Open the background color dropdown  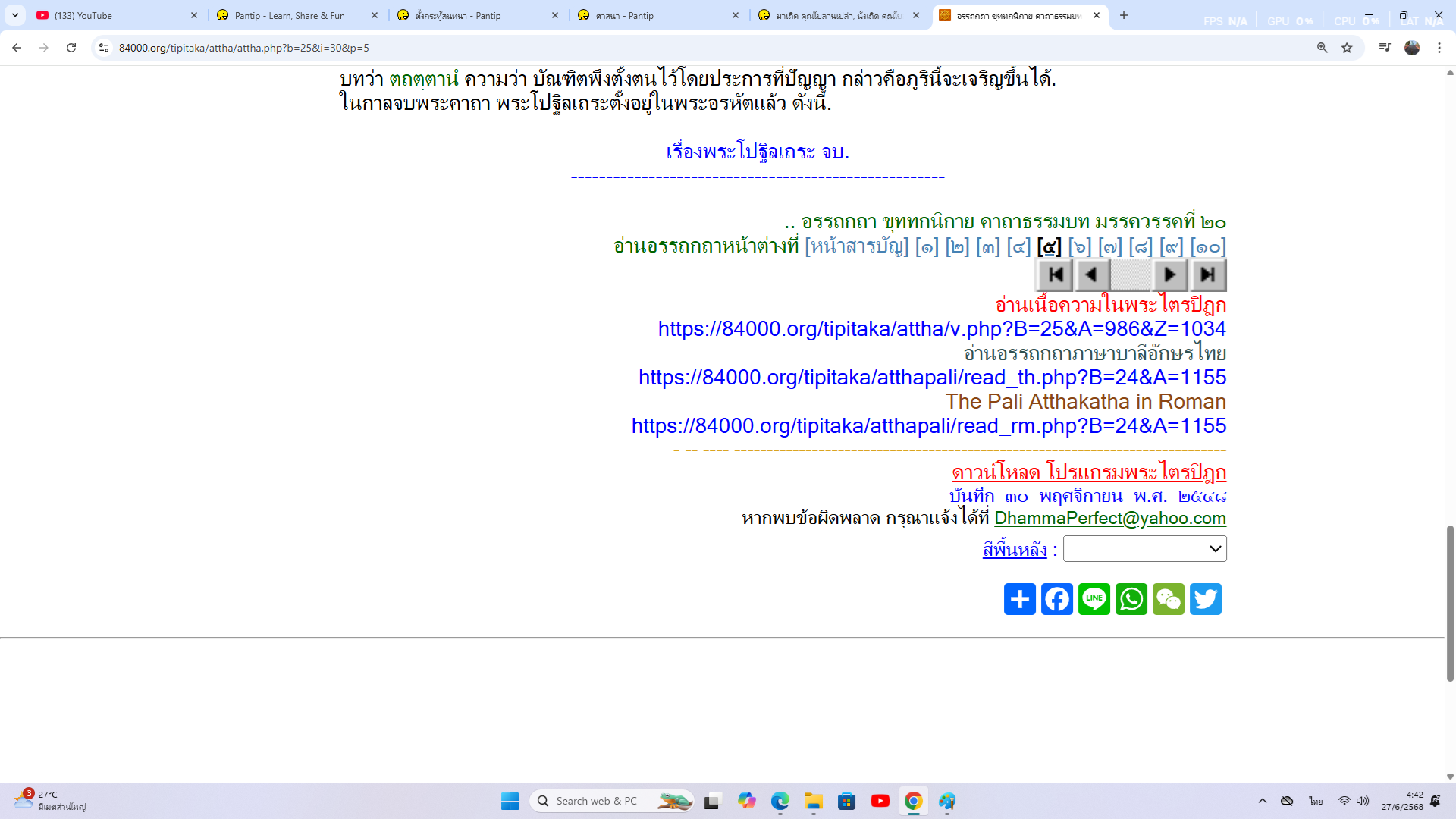tap(1144, 549)
